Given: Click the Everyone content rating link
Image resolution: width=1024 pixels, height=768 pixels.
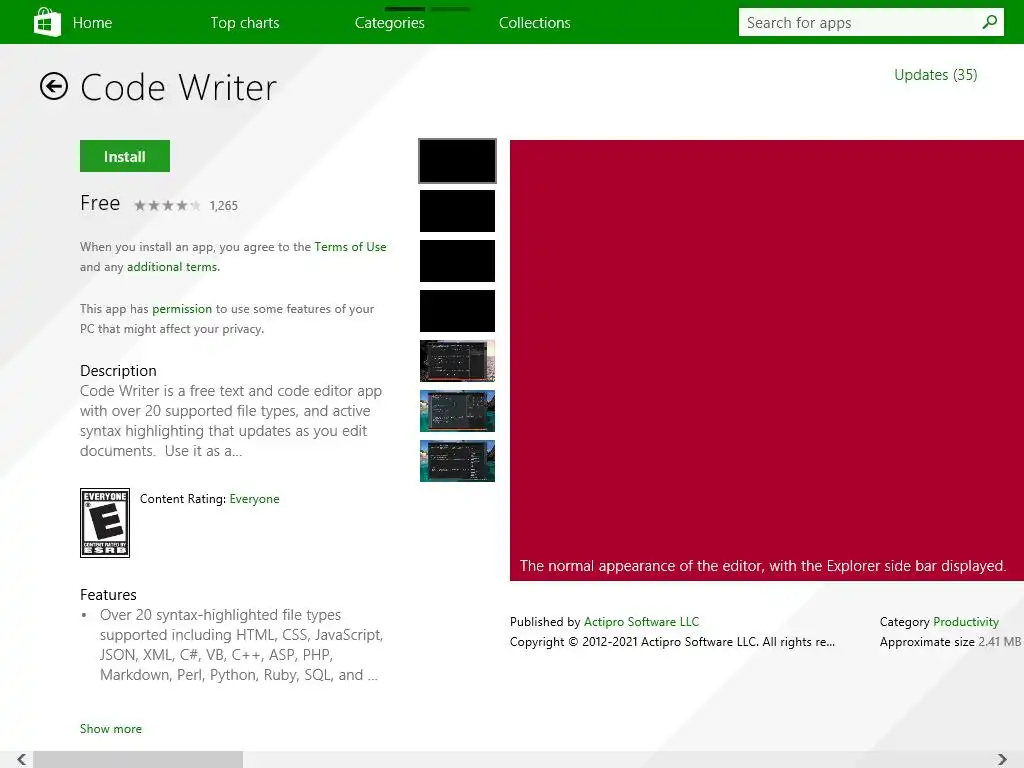Looking at the screenshot, I should [x=254, y=499].
